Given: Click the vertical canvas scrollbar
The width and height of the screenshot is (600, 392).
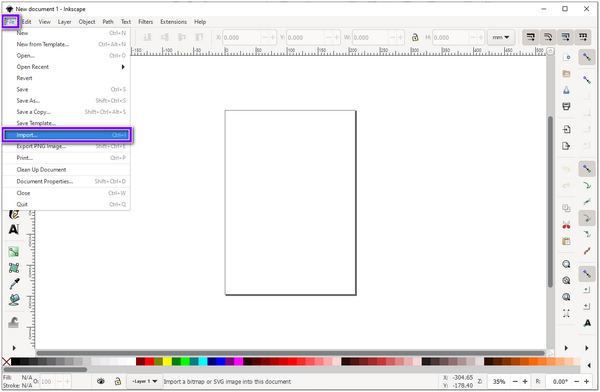Looking at the screenshot, I should coord(550,201).
